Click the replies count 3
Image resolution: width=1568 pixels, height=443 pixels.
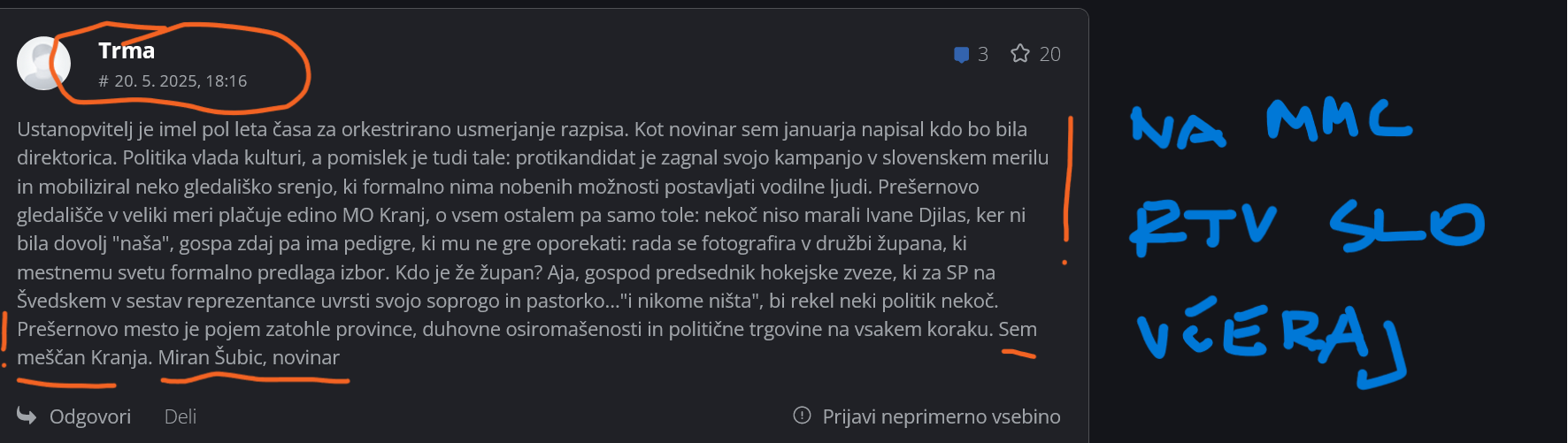(983, 55)
